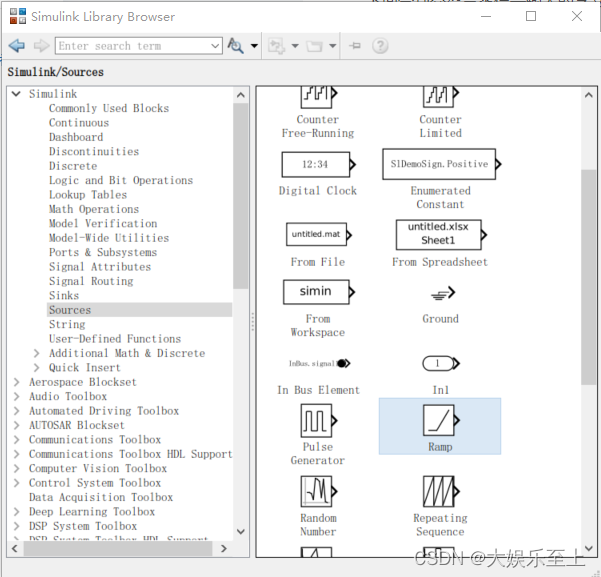Click the search binoculars icon
Screen dimensions: 601x577
pos(236,46)
